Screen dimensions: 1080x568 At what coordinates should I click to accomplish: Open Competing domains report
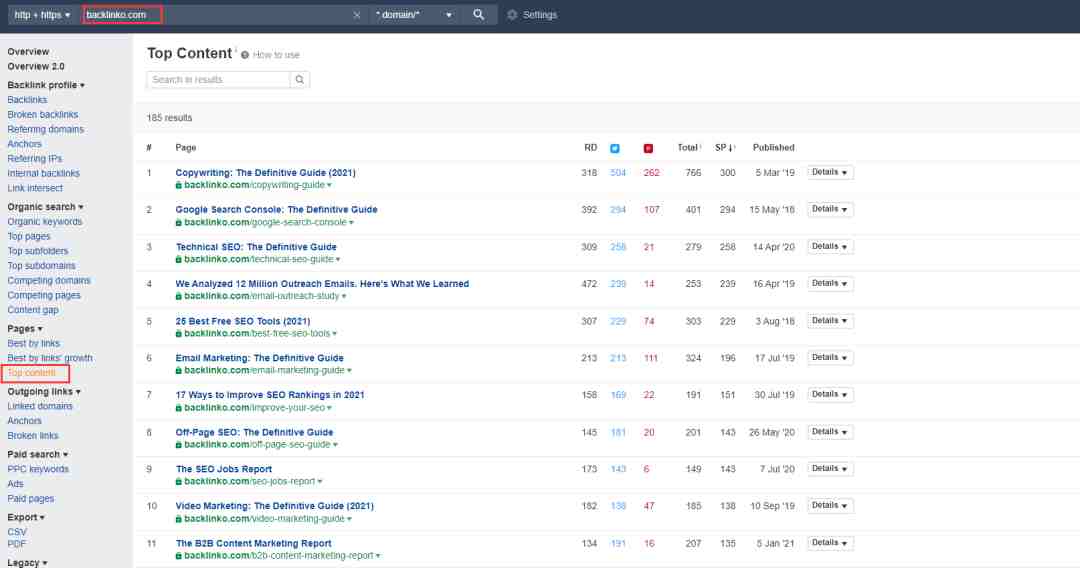49,280
